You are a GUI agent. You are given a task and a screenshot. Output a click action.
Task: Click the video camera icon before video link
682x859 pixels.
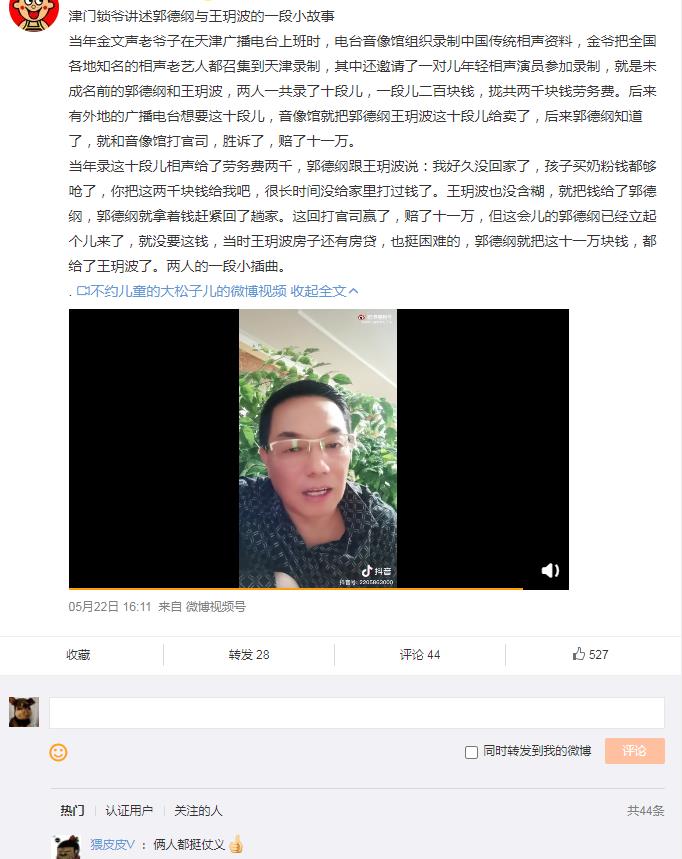pos(83,291)
